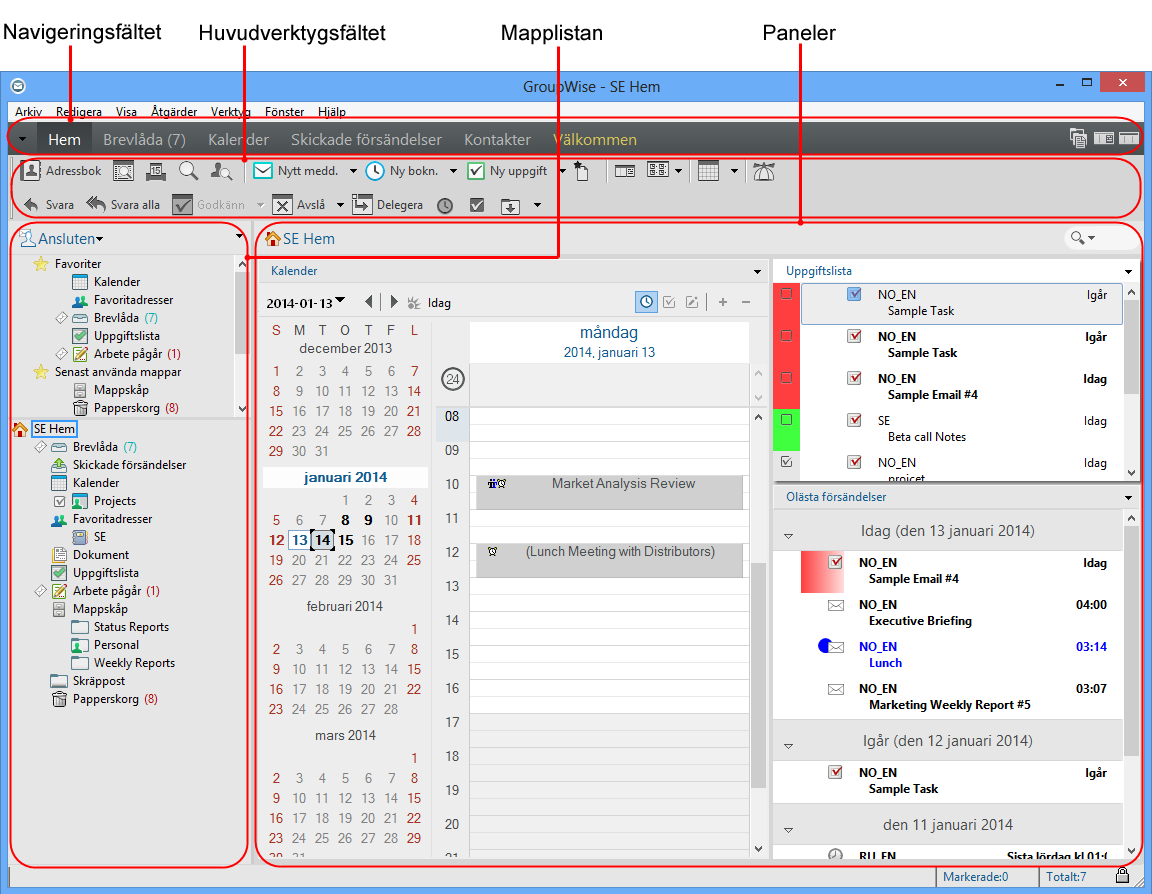Open the Olästa försändelser panel dropdown

click(x=1128, y=498)
